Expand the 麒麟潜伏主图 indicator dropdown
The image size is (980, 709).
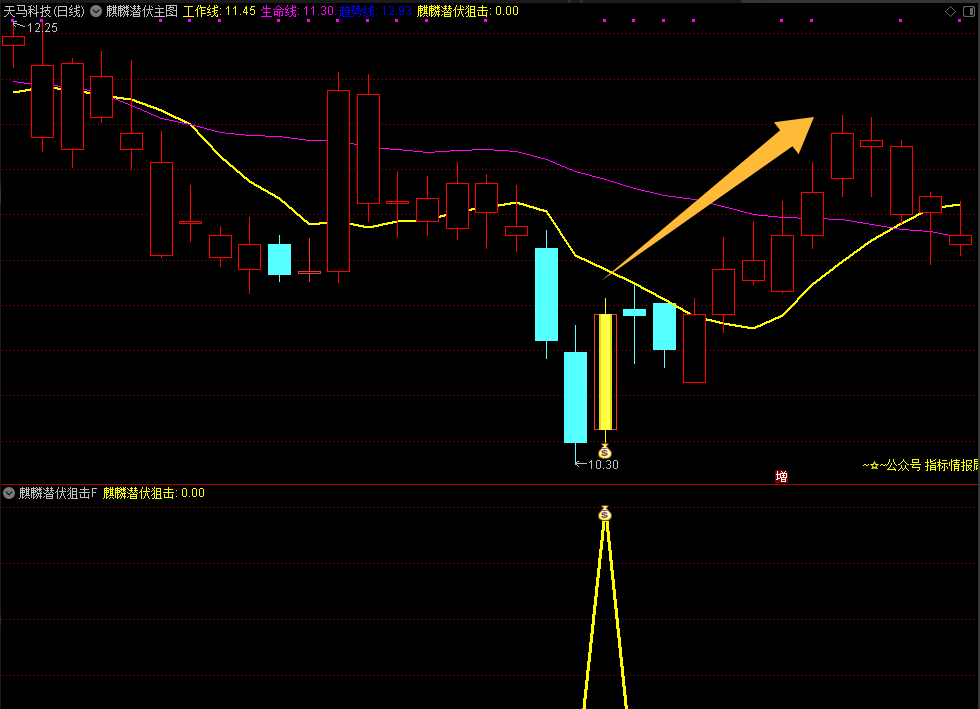[96, 11]
